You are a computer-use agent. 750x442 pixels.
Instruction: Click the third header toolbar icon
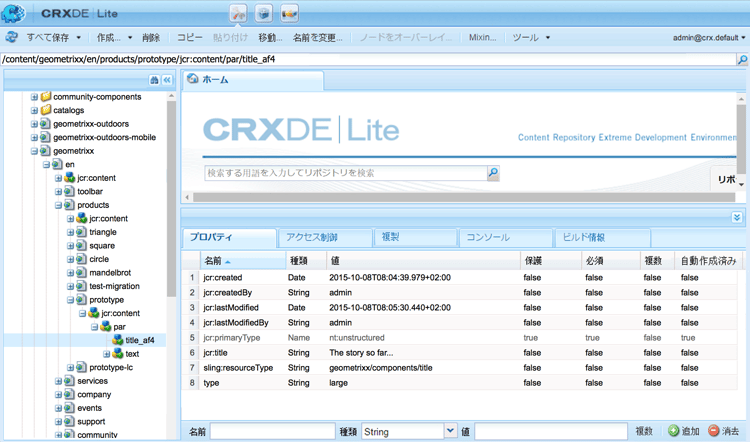pyautogui.click(x=289, y=13)
